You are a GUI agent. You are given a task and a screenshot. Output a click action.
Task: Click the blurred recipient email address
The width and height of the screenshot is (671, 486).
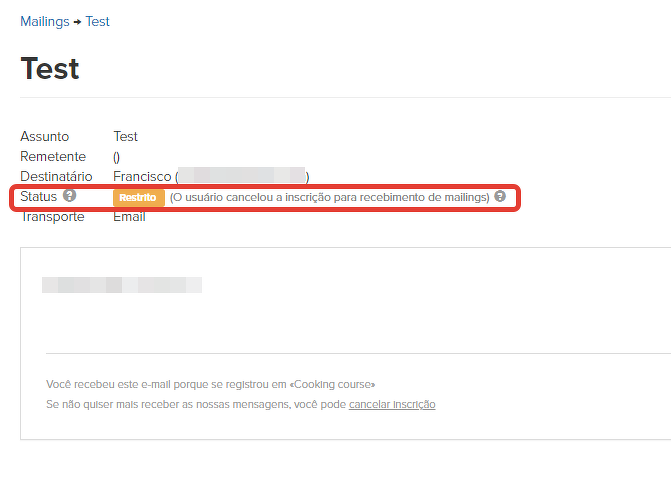pyautogui.click(x=241, y=176)
